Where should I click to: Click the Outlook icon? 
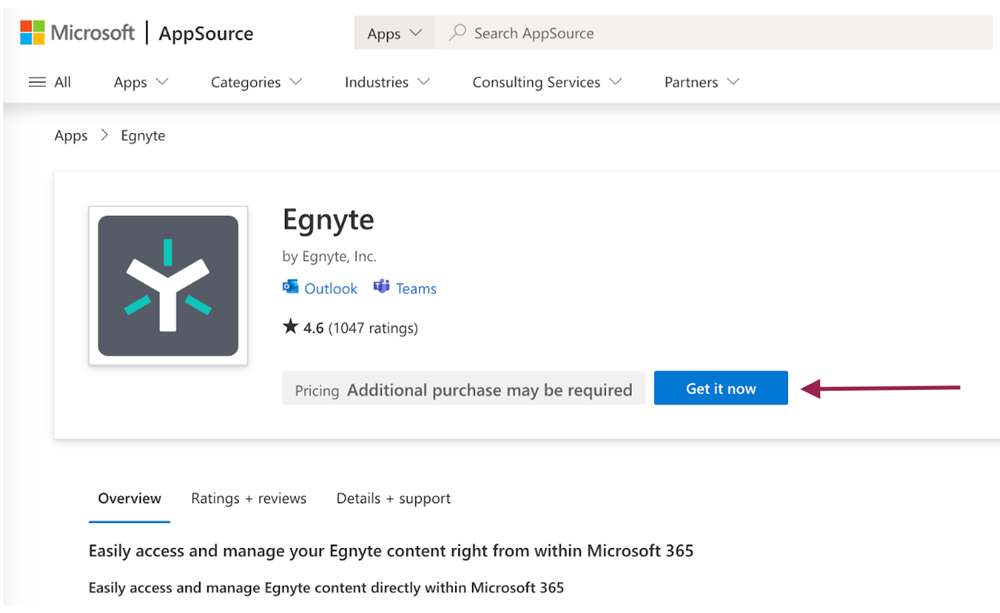291,288
